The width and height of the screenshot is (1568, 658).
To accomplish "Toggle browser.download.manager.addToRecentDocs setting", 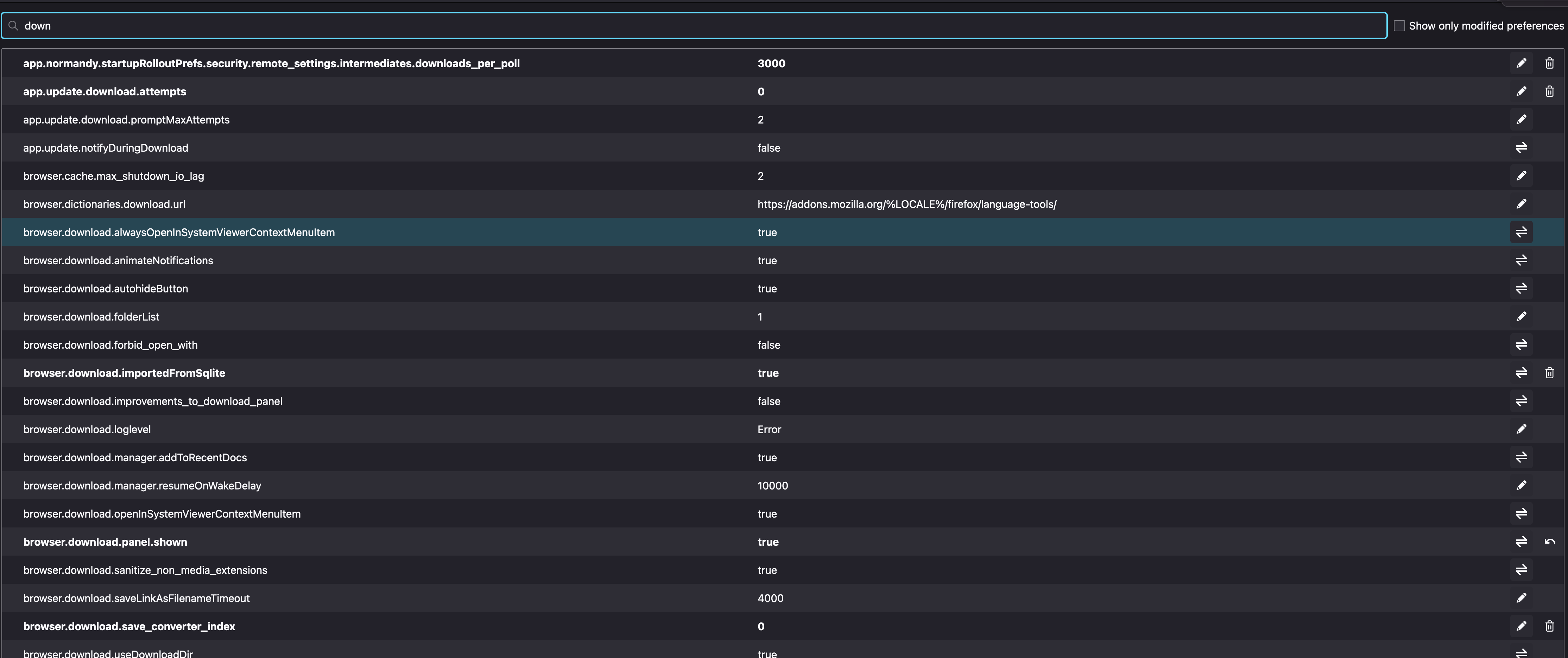I will pyautogui.click(x=1520, y=457).
